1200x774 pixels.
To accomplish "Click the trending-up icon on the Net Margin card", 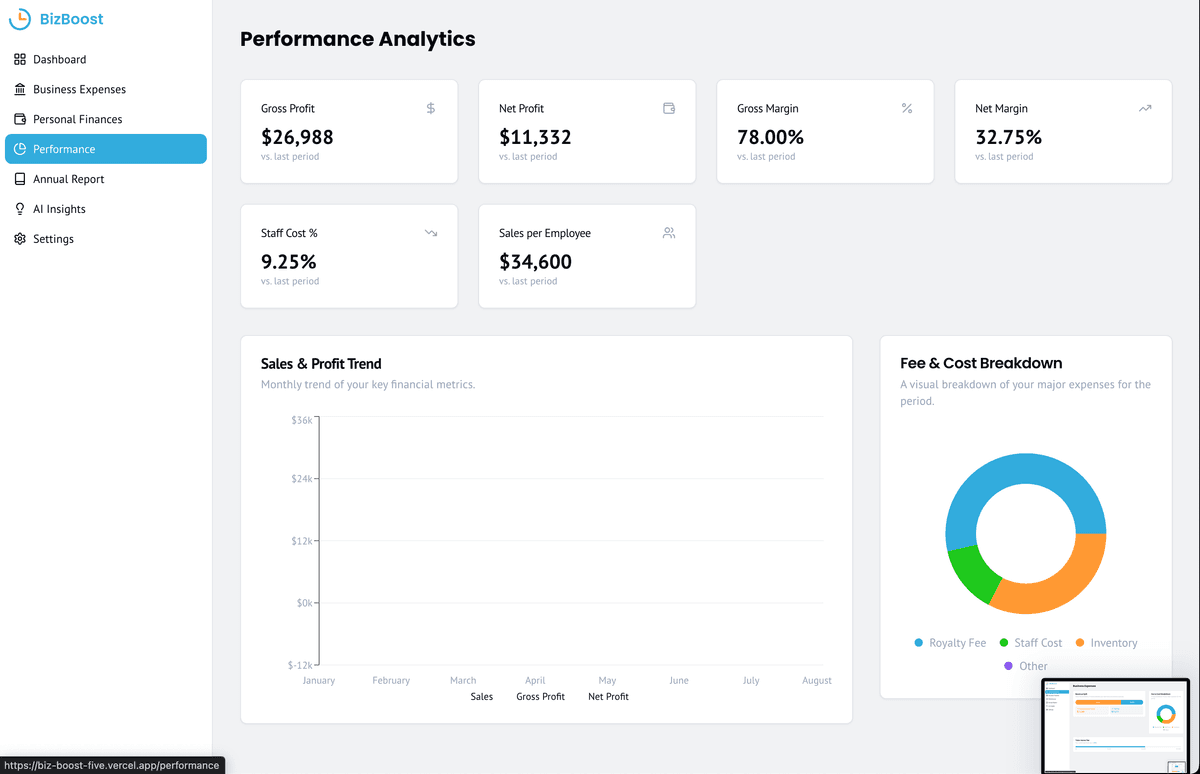I will click(x=1144, y=107).
